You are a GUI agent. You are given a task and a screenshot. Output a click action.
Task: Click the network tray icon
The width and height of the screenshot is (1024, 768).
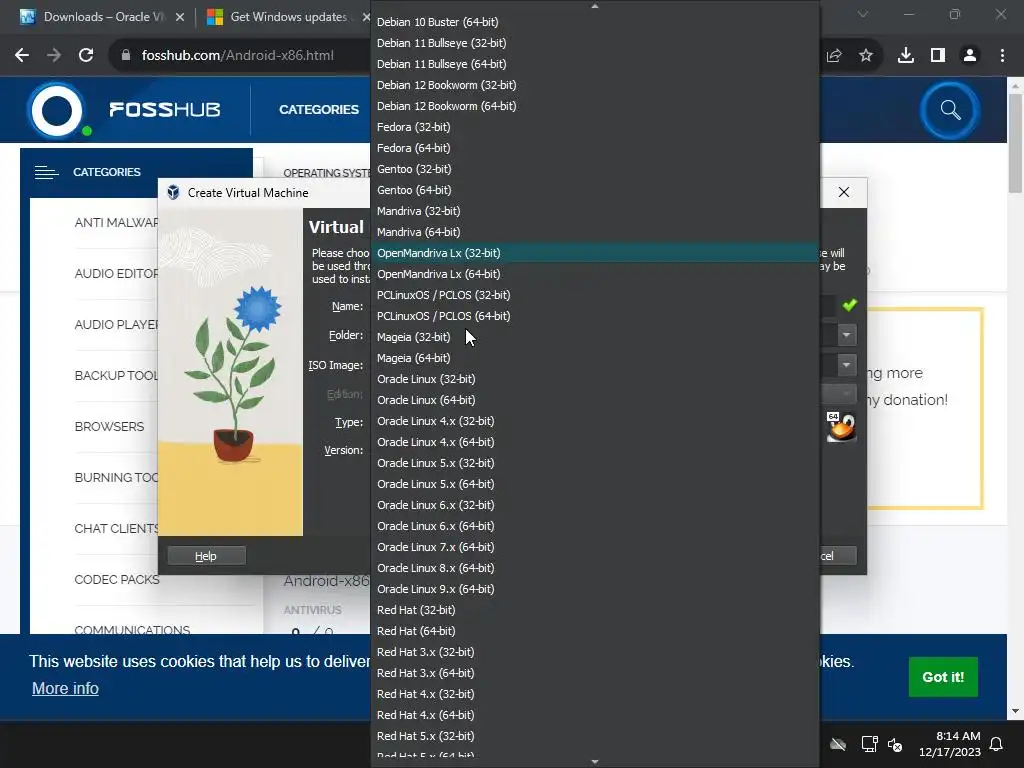(x=869, y=744)
